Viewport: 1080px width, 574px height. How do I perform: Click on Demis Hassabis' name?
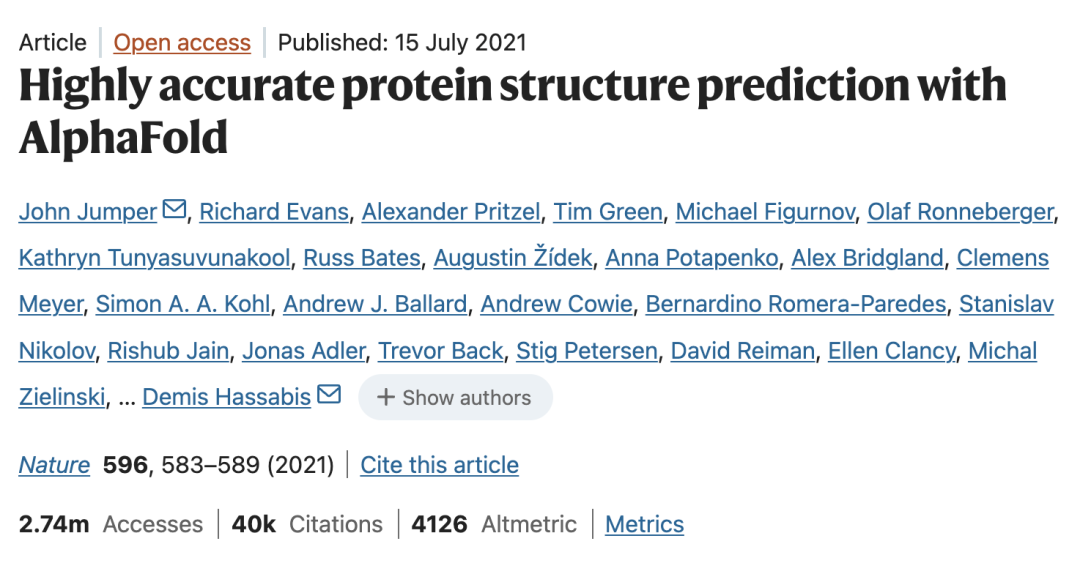(227, 397)
